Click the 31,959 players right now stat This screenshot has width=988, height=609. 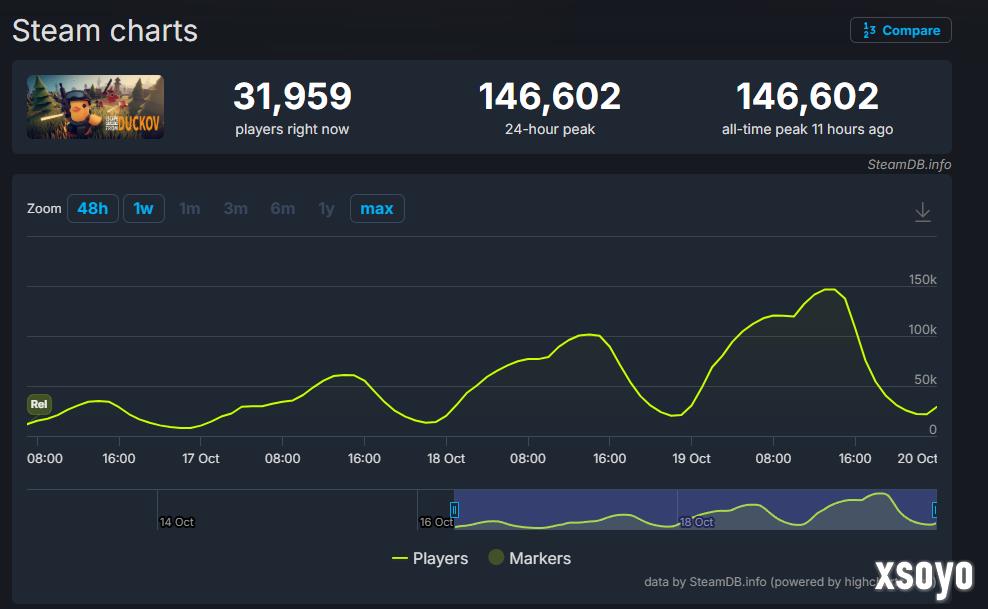(x=292, y=97)
